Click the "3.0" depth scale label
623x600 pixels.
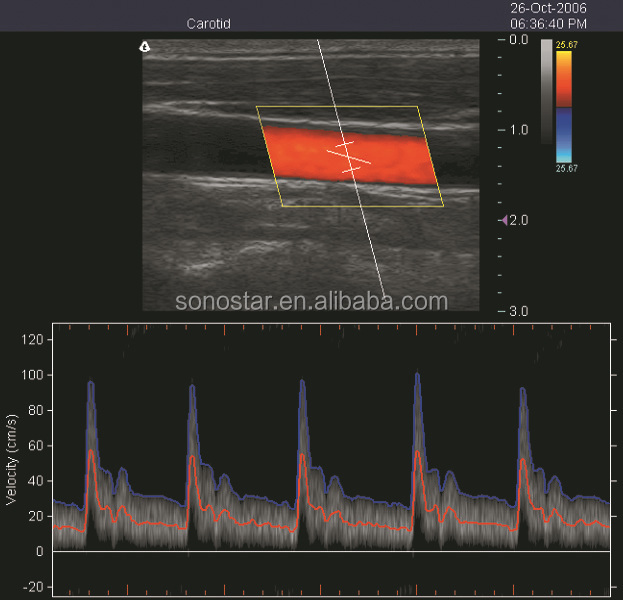click(519, 311)
